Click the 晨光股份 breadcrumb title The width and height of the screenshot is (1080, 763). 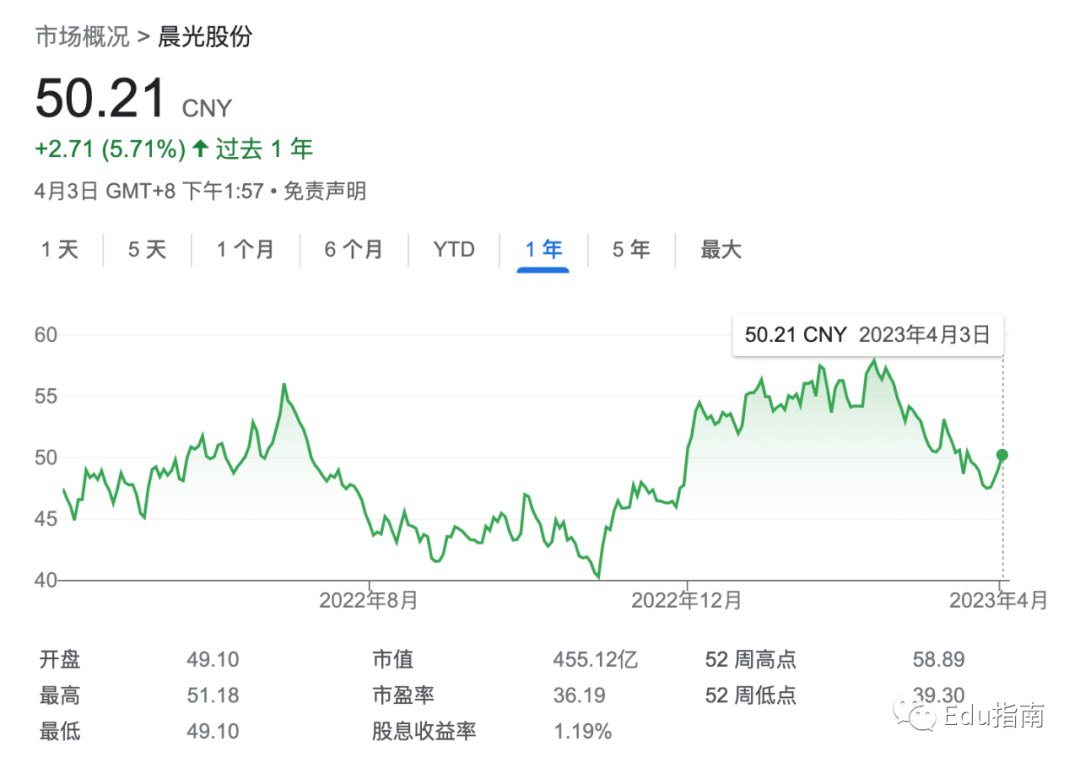[x=205, y=36]
